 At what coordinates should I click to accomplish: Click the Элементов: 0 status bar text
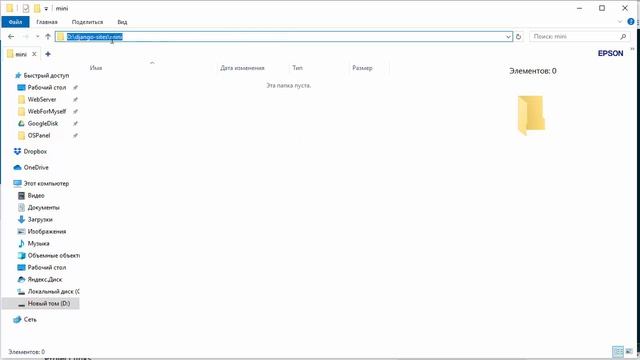tap(27, 352)
